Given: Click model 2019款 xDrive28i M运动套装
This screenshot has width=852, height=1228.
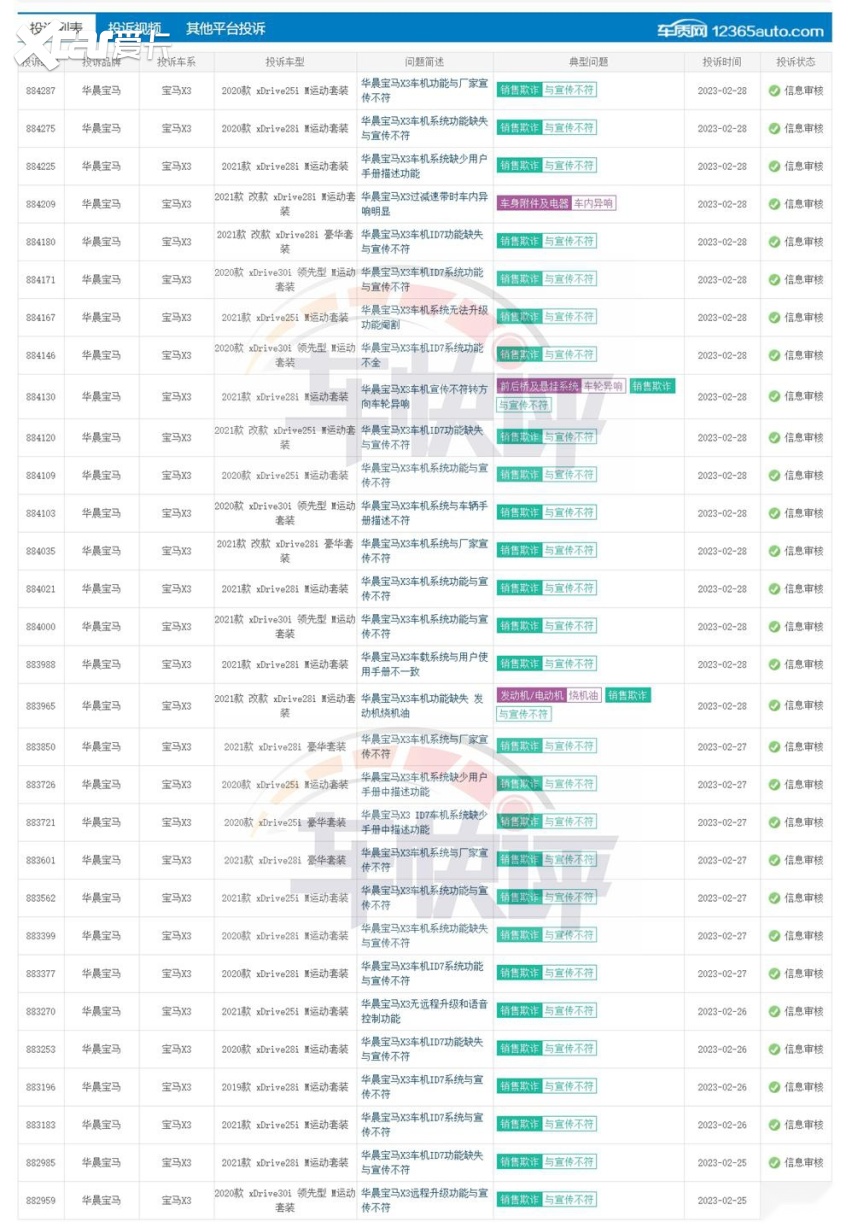Looking at the screenshot, I should pyautogui.click(x=285, y=1087).
